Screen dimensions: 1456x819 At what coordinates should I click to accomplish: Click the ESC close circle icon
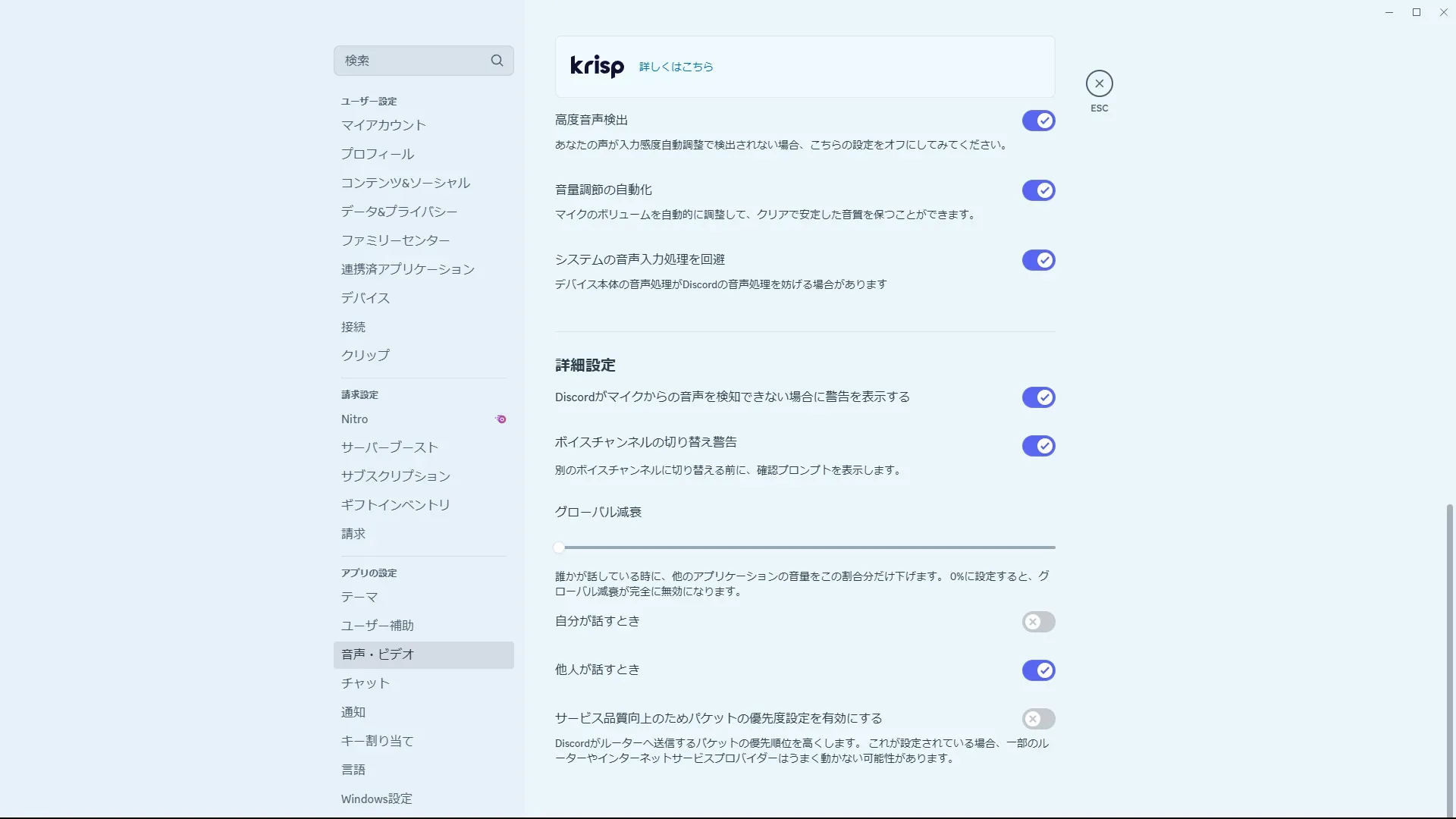click(x=1099, y=83)
